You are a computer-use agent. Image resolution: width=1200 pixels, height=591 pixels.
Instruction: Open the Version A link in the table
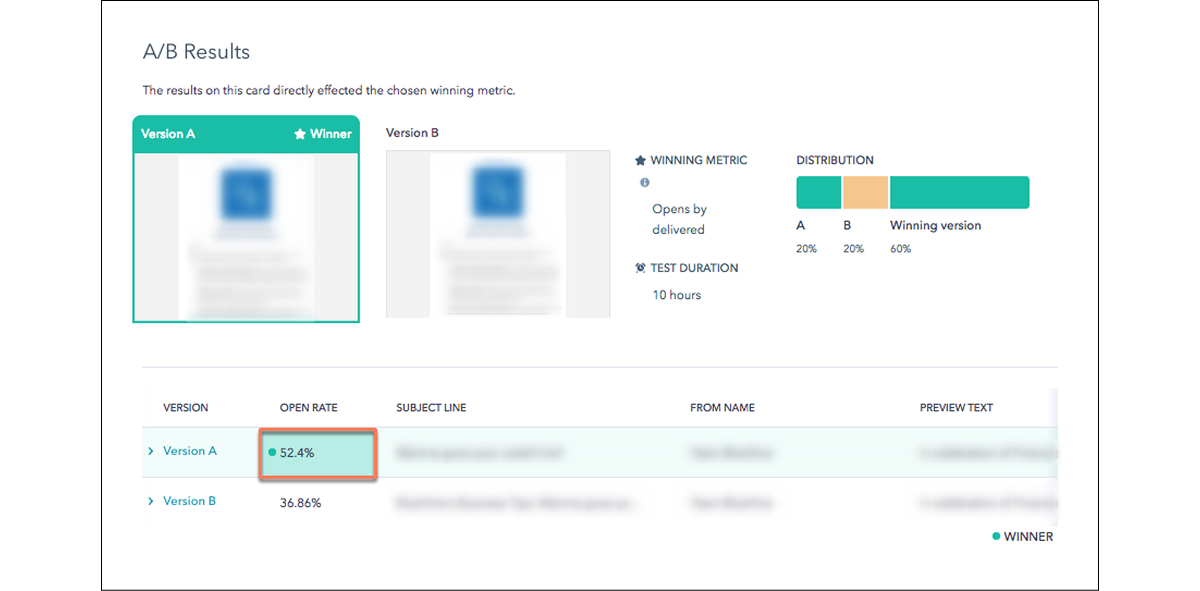click(190, 451)
